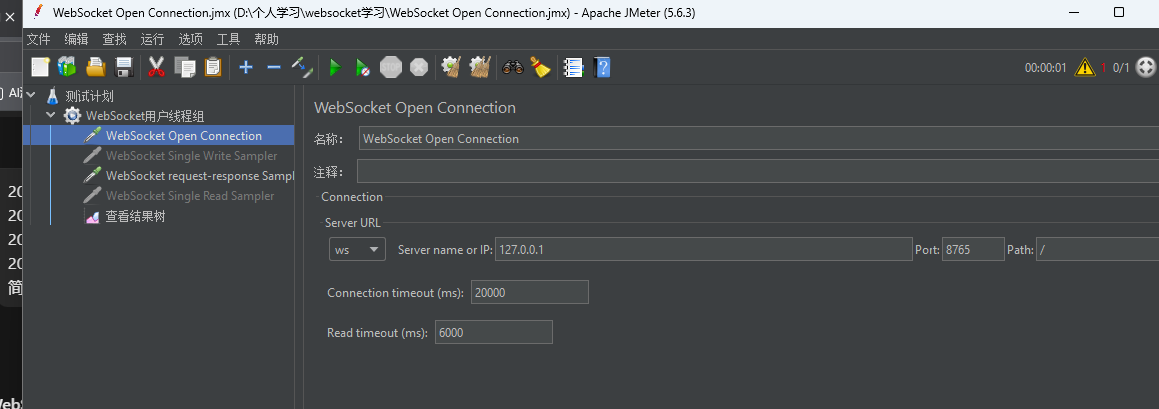Image resolution: width=1159 pixels, height=409 pixels.
Task: Click the Paste clipboard icon
Action: tap(213, 67)
